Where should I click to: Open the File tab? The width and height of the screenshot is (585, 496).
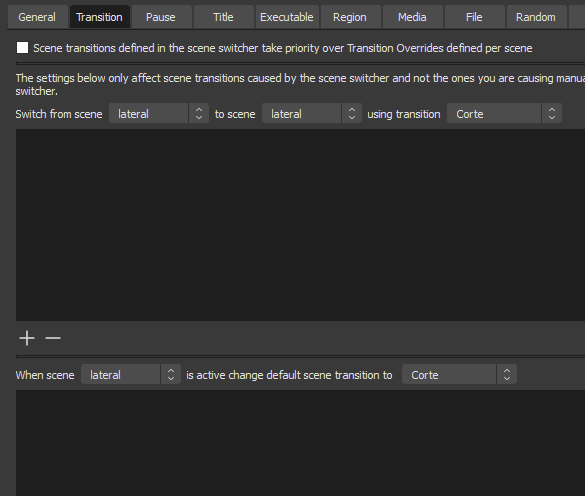[x=474, y=17]
